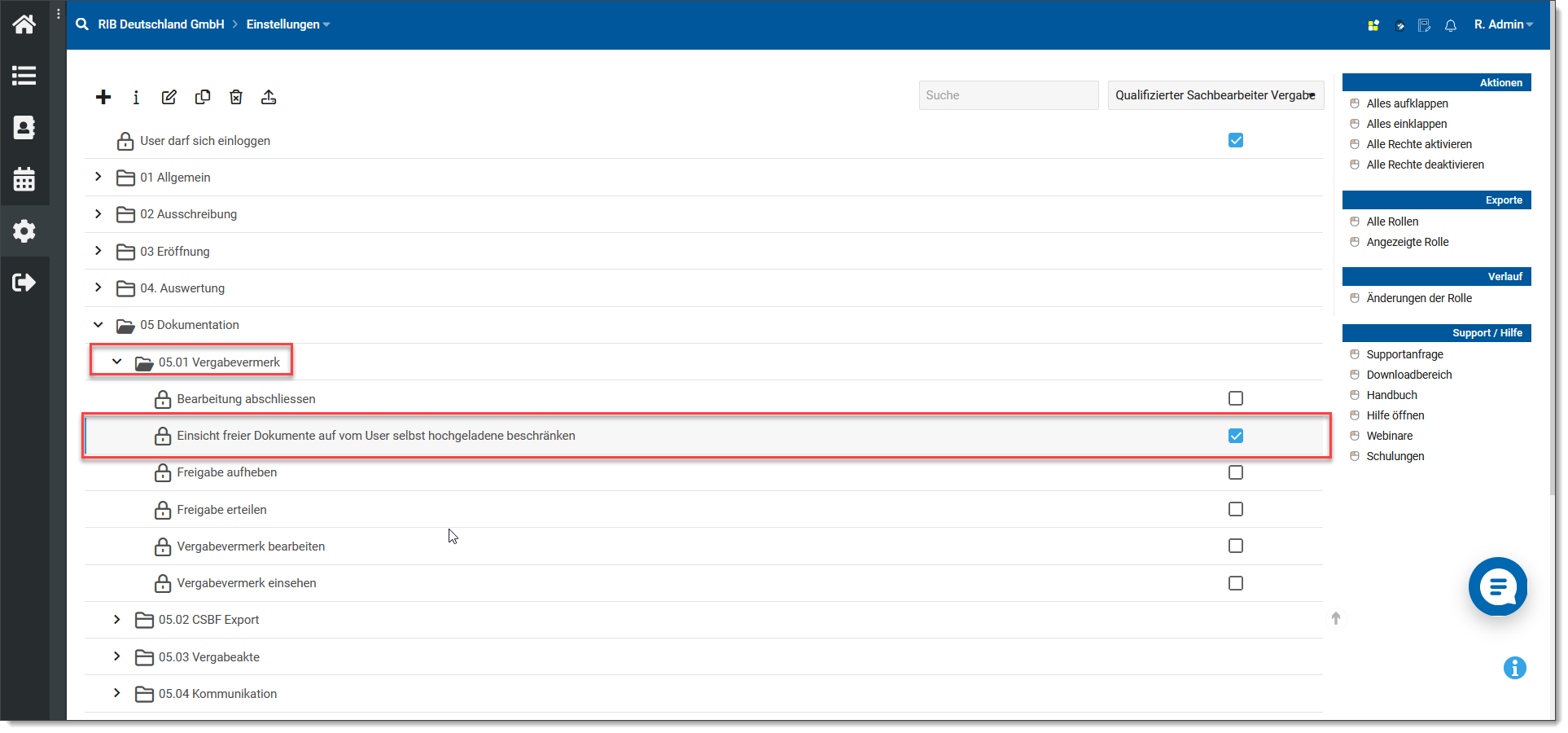Export Angezeigte Rolle
Image resolution: width=1568 pixels, height=733 pixels.
[x=1408, y=242]
